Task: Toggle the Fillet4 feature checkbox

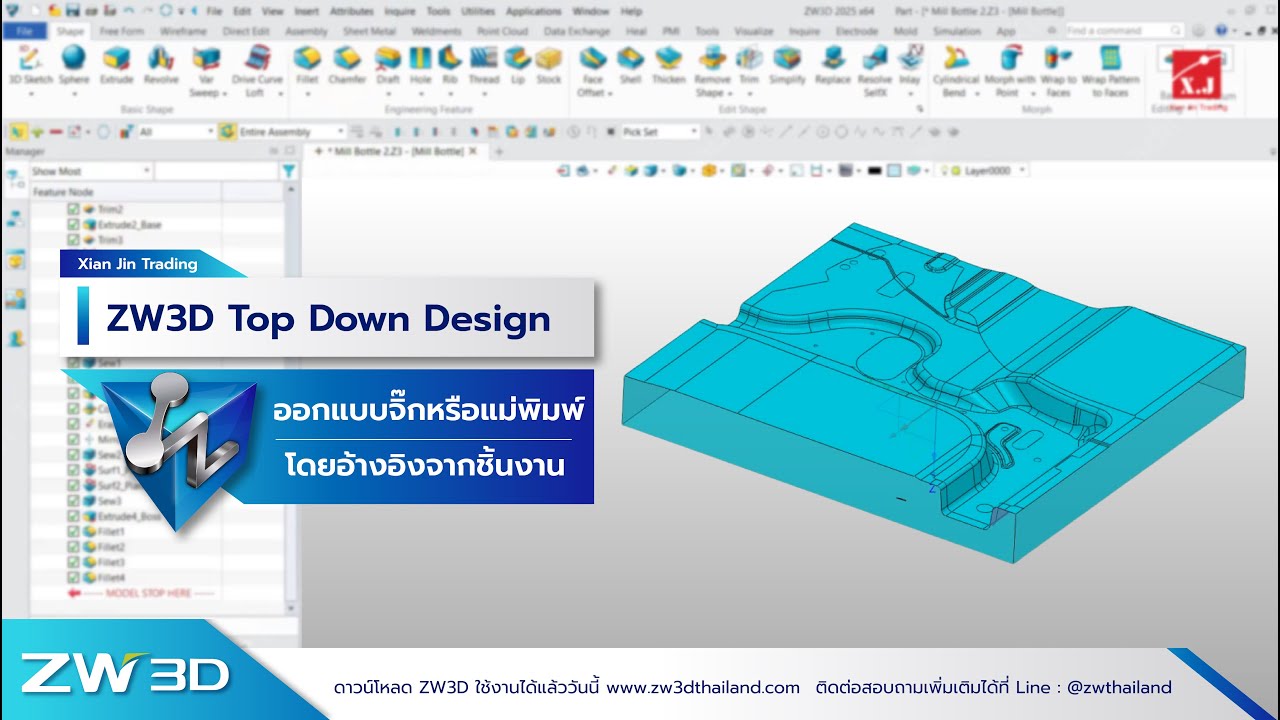Action: click(73, 578)
